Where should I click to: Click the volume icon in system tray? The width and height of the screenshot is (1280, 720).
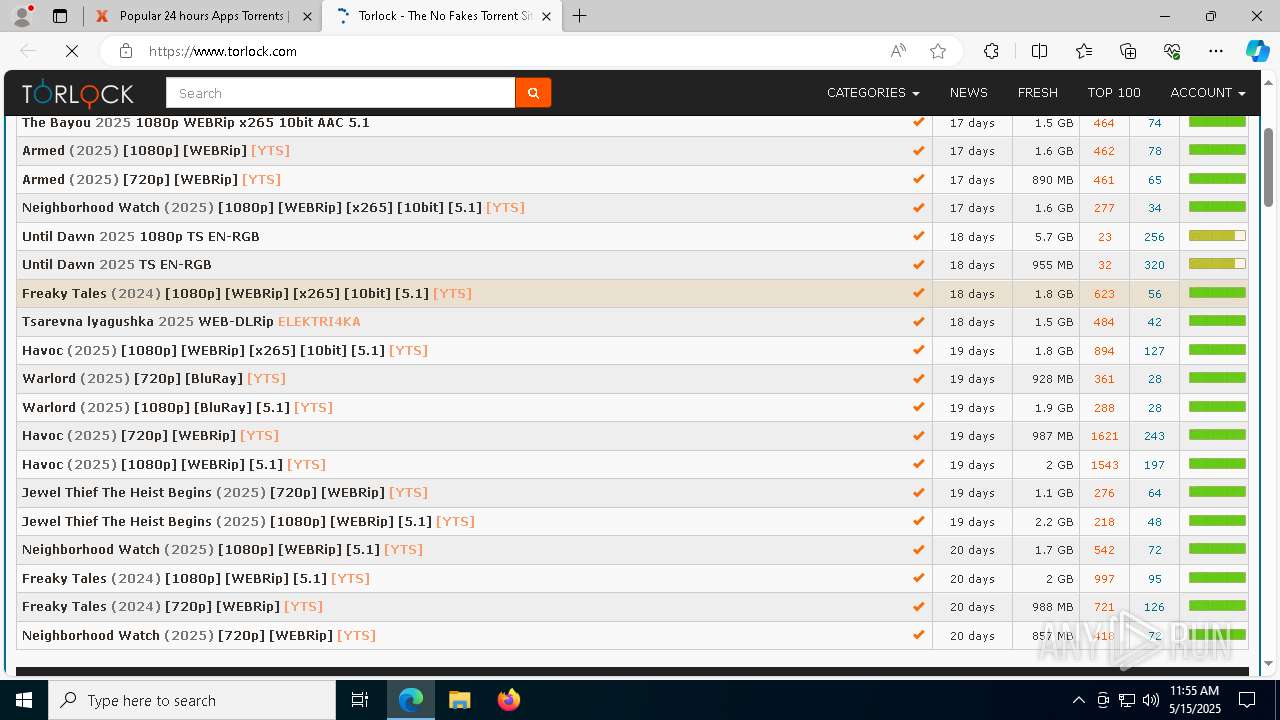[1150, 700]
